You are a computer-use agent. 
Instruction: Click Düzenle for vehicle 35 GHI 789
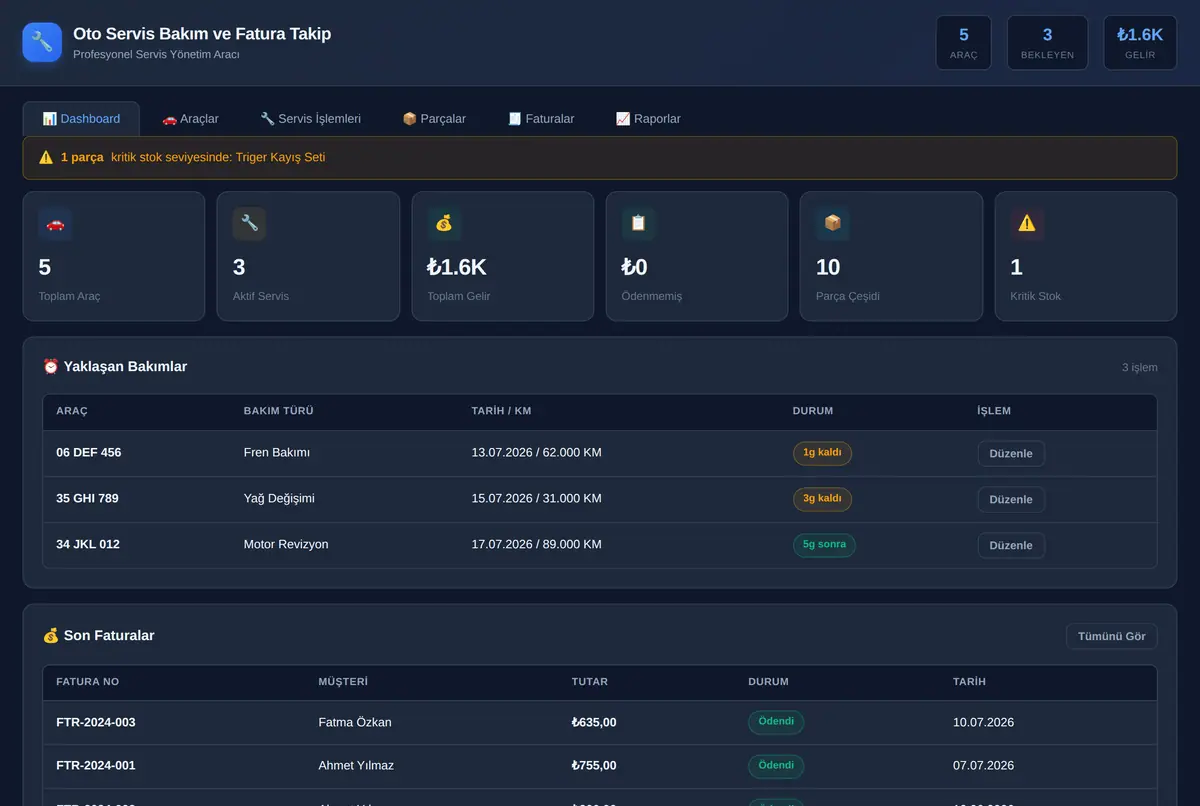click(1011, 499)
